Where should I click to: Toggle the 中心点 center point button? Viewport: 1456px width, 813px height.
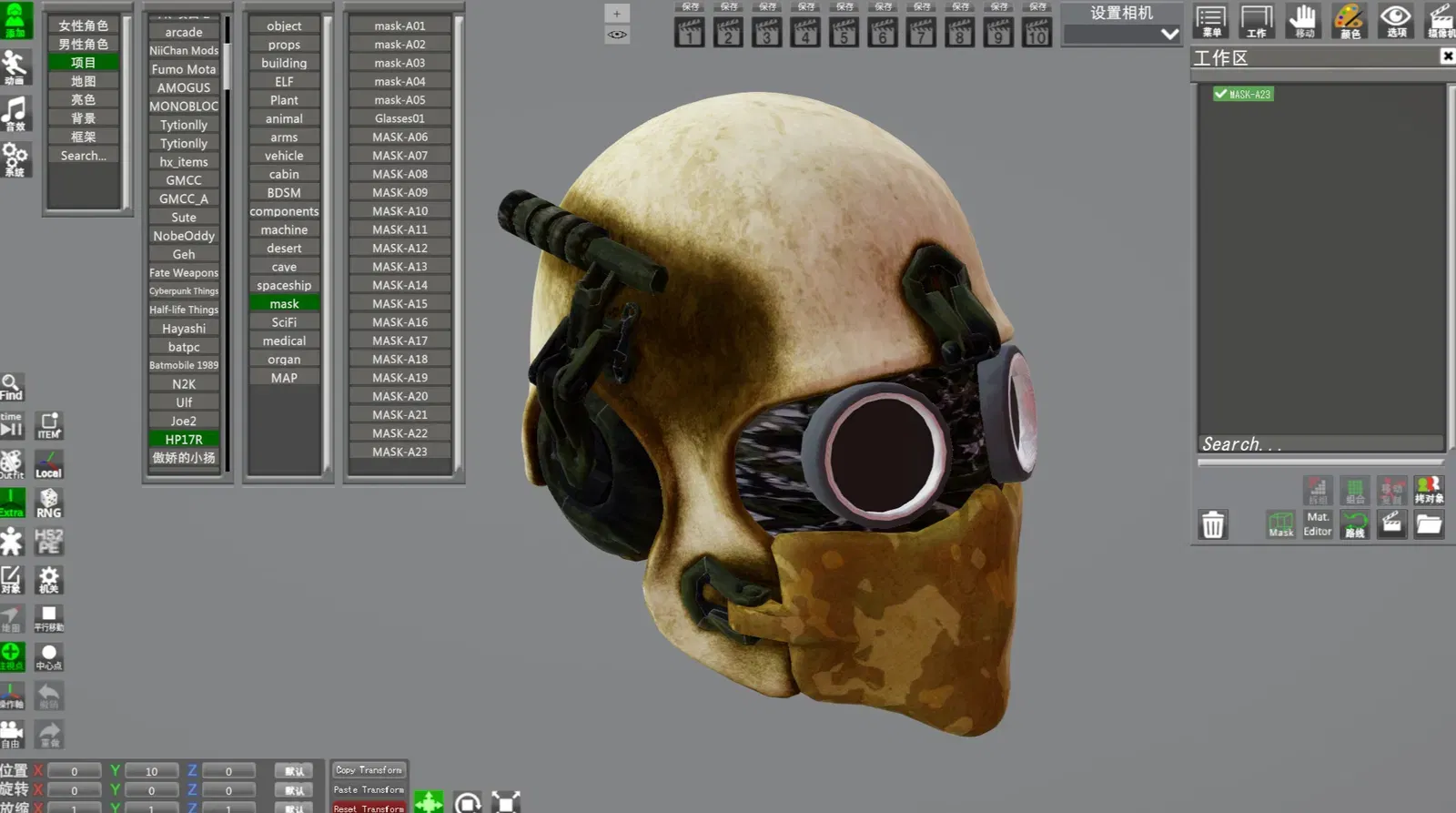[49, 656]
